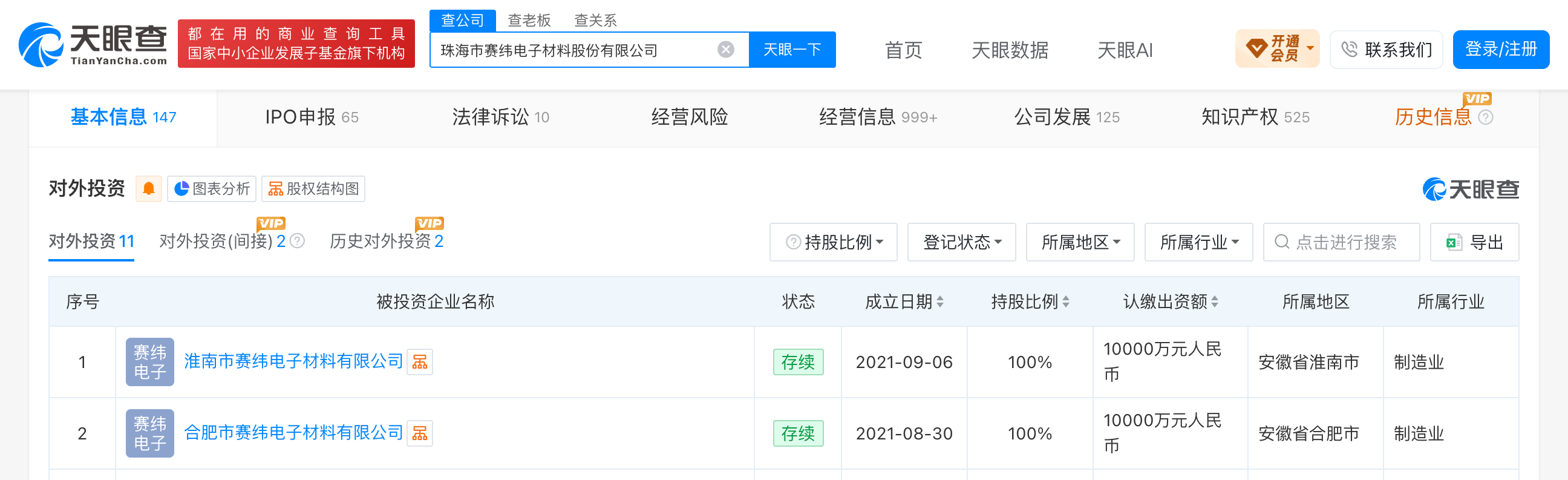Click the 联系我们 button

[1386, 50]
